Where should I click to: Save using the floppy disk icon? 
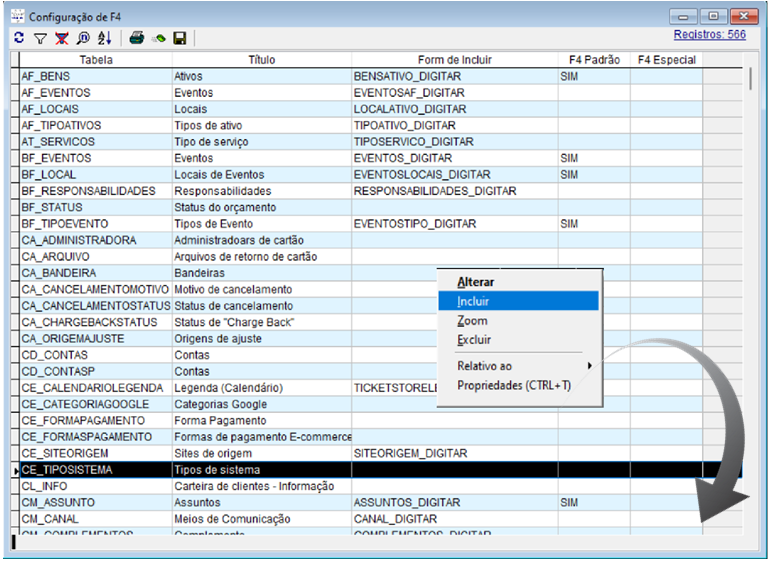pos(180,38)
